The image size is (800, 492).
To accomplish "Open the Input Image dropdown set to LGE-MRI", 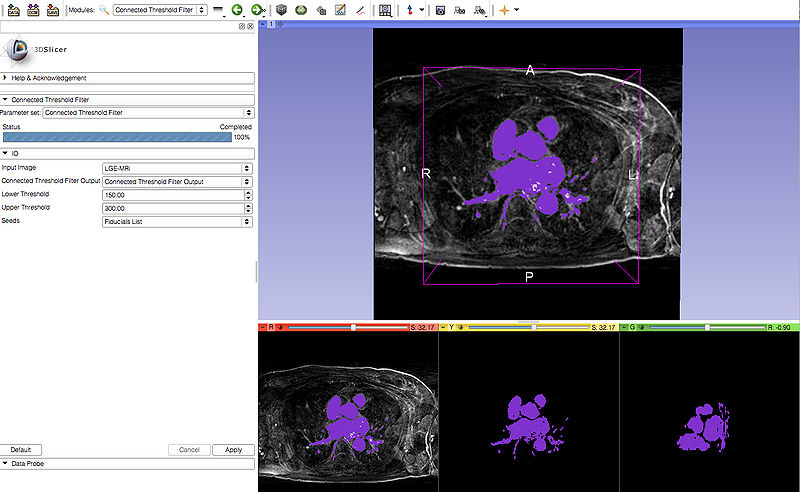I will click(x=176, y=168).
